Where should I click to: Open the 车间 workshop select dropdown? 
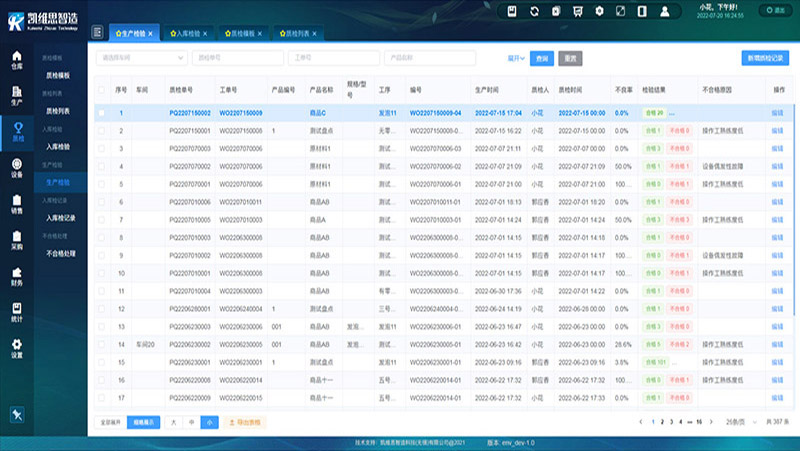(142, 58)
